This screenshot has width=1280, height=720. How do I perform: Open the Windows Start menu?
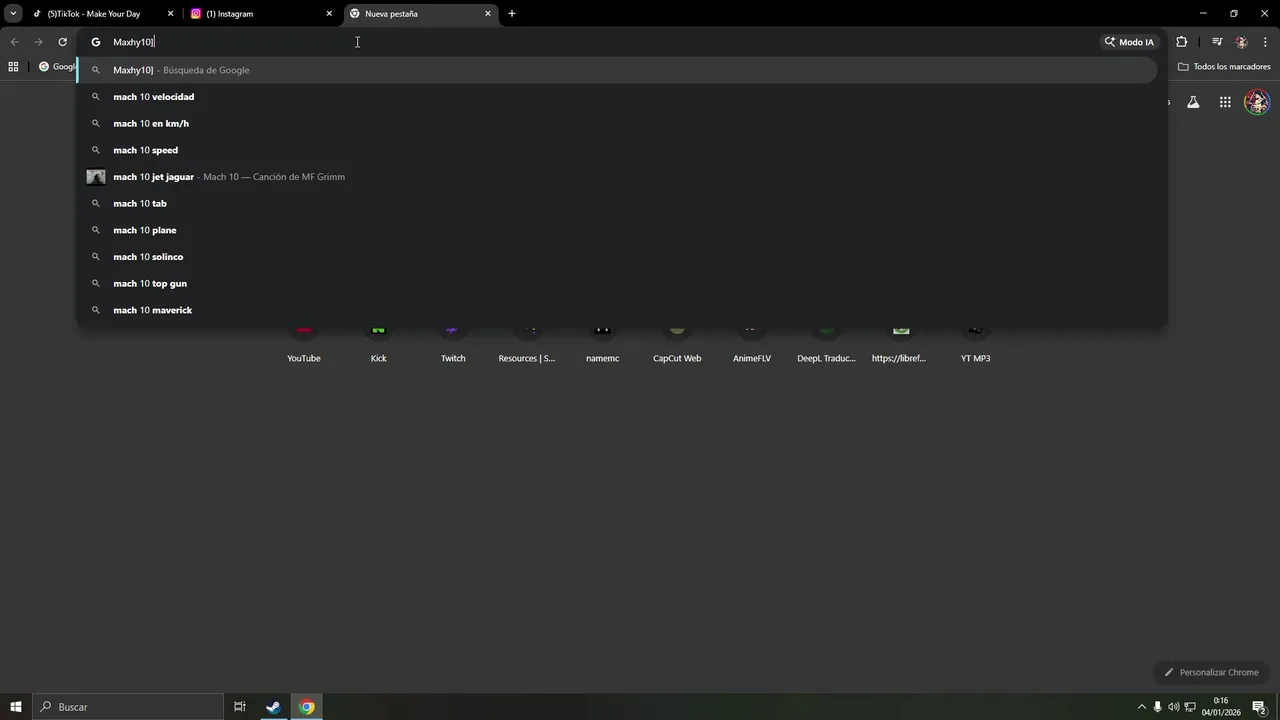(15, 707)
